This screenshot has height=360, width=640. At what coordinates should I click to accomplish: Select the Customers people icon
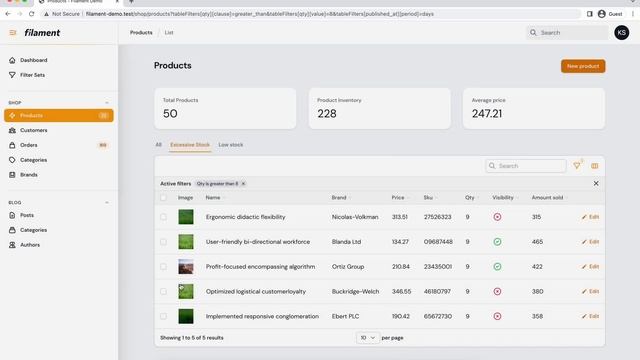pyautogui.click(x=12, y=131)
